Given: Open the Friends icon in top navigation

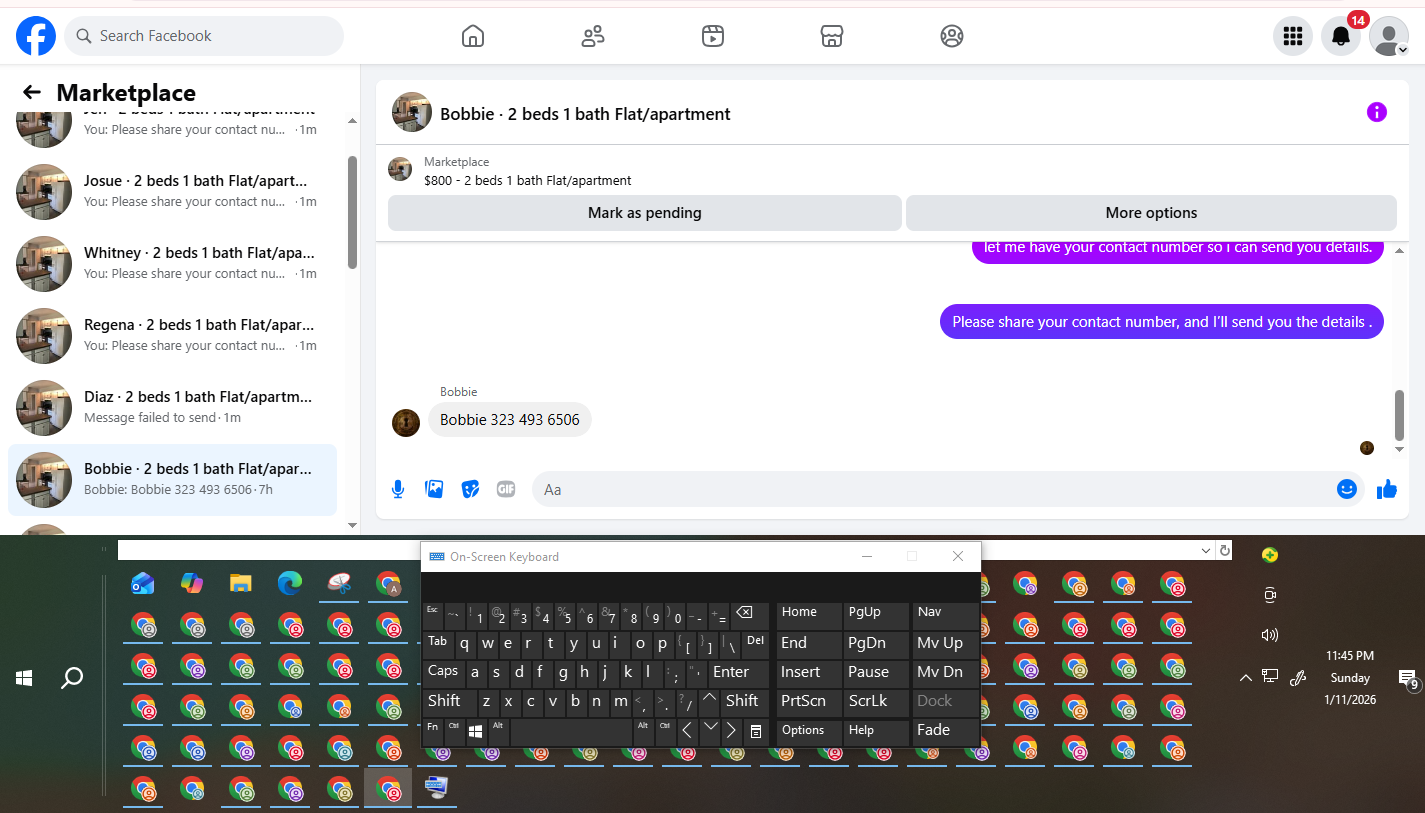Looking at the screenshot, I should click(593, 36).
